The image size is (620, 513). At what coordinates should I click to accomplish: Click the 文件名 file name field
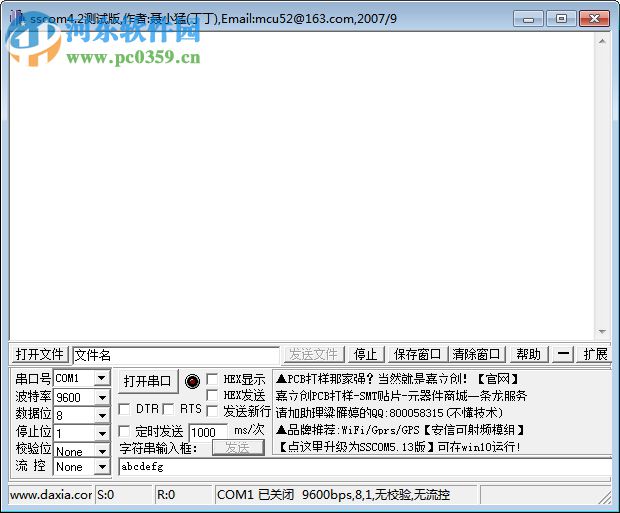[x=176, y=355]
